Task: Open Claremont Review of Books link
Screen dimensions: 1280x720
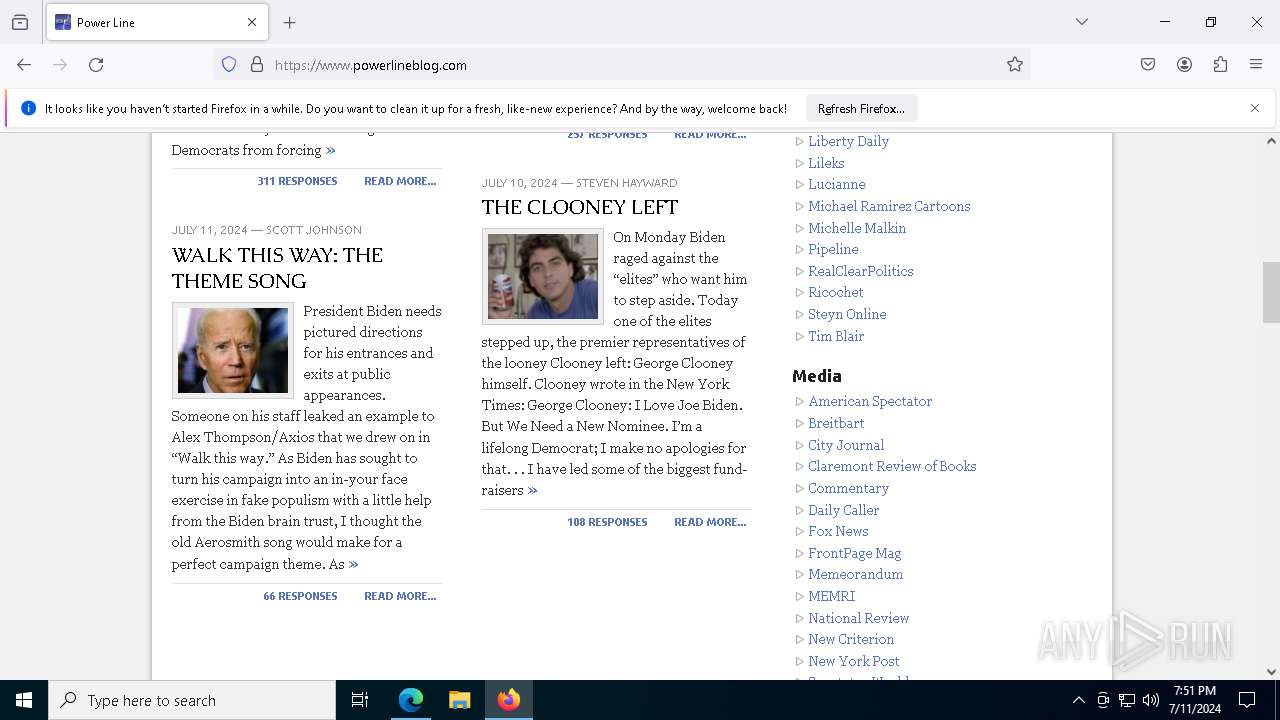Action: pyautogui.click(x=892, y=466)
